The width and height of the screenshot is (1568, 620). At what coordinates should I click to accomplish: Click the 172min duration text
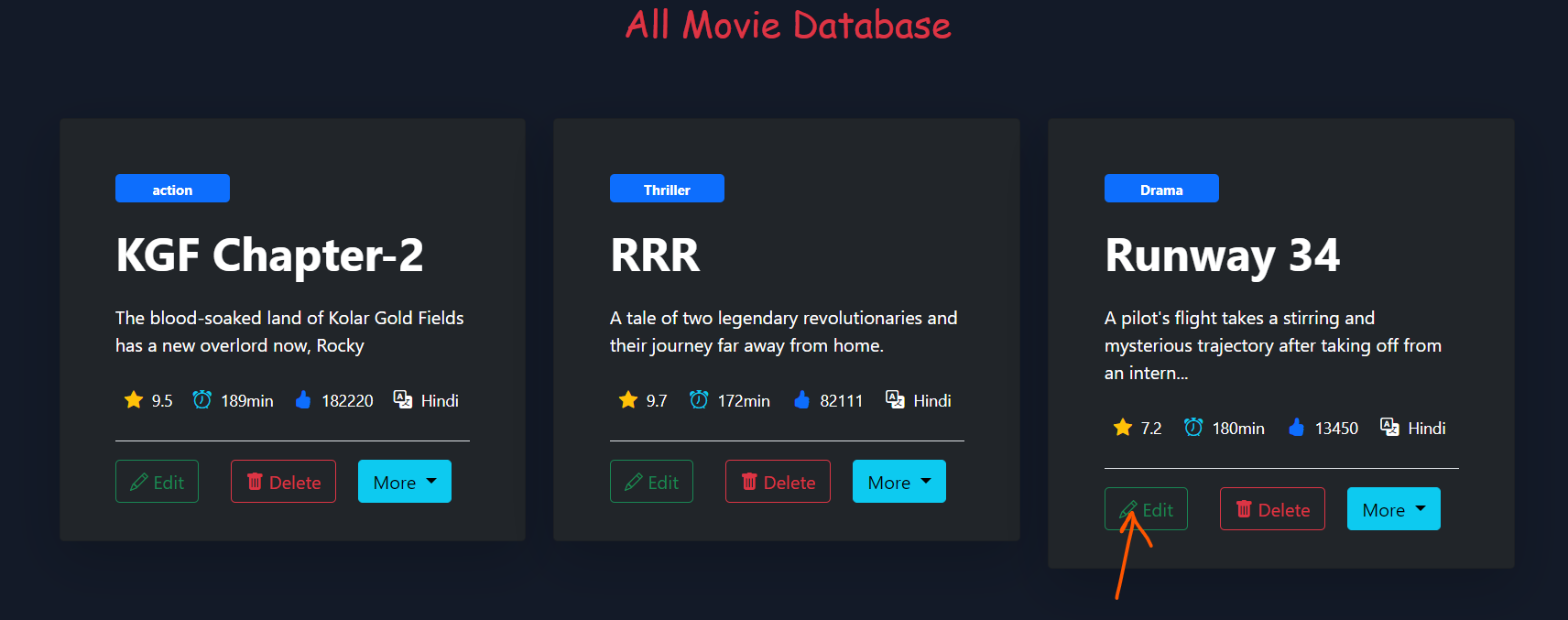[744, 401]
